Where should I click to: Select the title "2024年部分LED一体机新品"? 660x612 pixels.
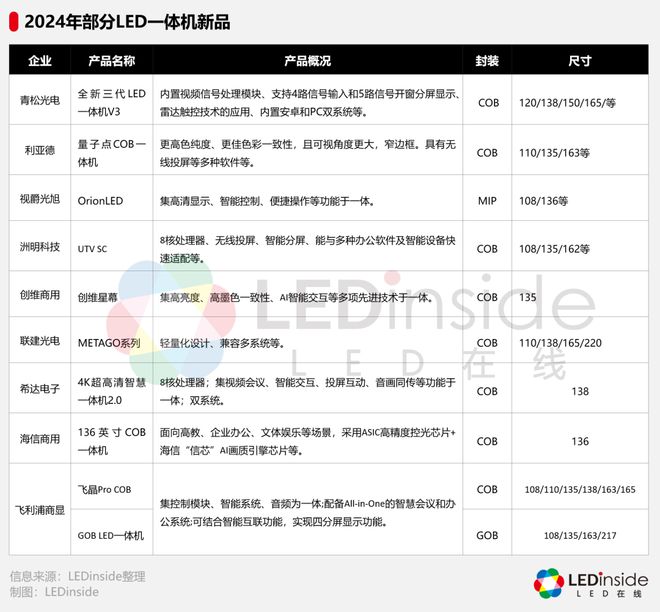tap(127, 22)
